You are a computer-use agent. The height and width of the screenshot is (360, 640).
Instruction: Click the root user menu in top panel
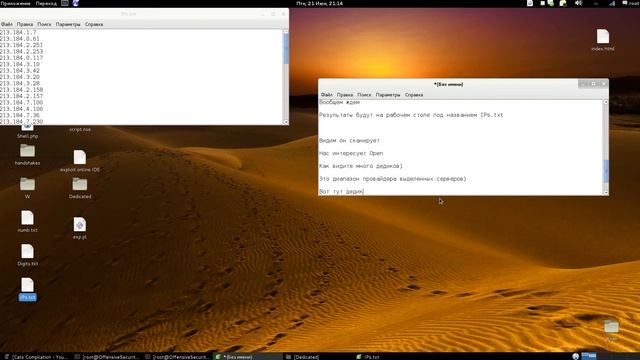coord(631,3)
